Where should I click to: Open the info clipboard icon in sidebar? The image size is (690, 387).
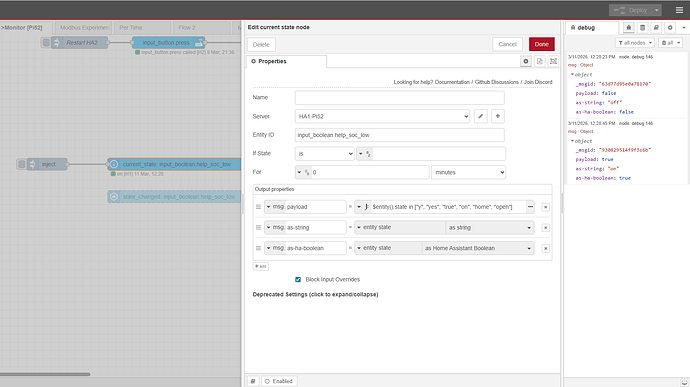(x=642, y=27)
